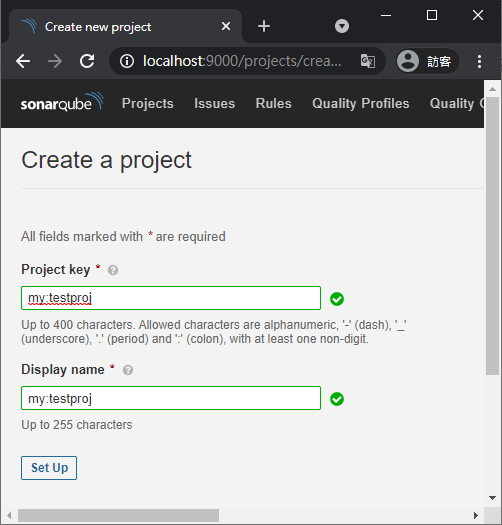Click the SonarQube logo

click(62, 102)
